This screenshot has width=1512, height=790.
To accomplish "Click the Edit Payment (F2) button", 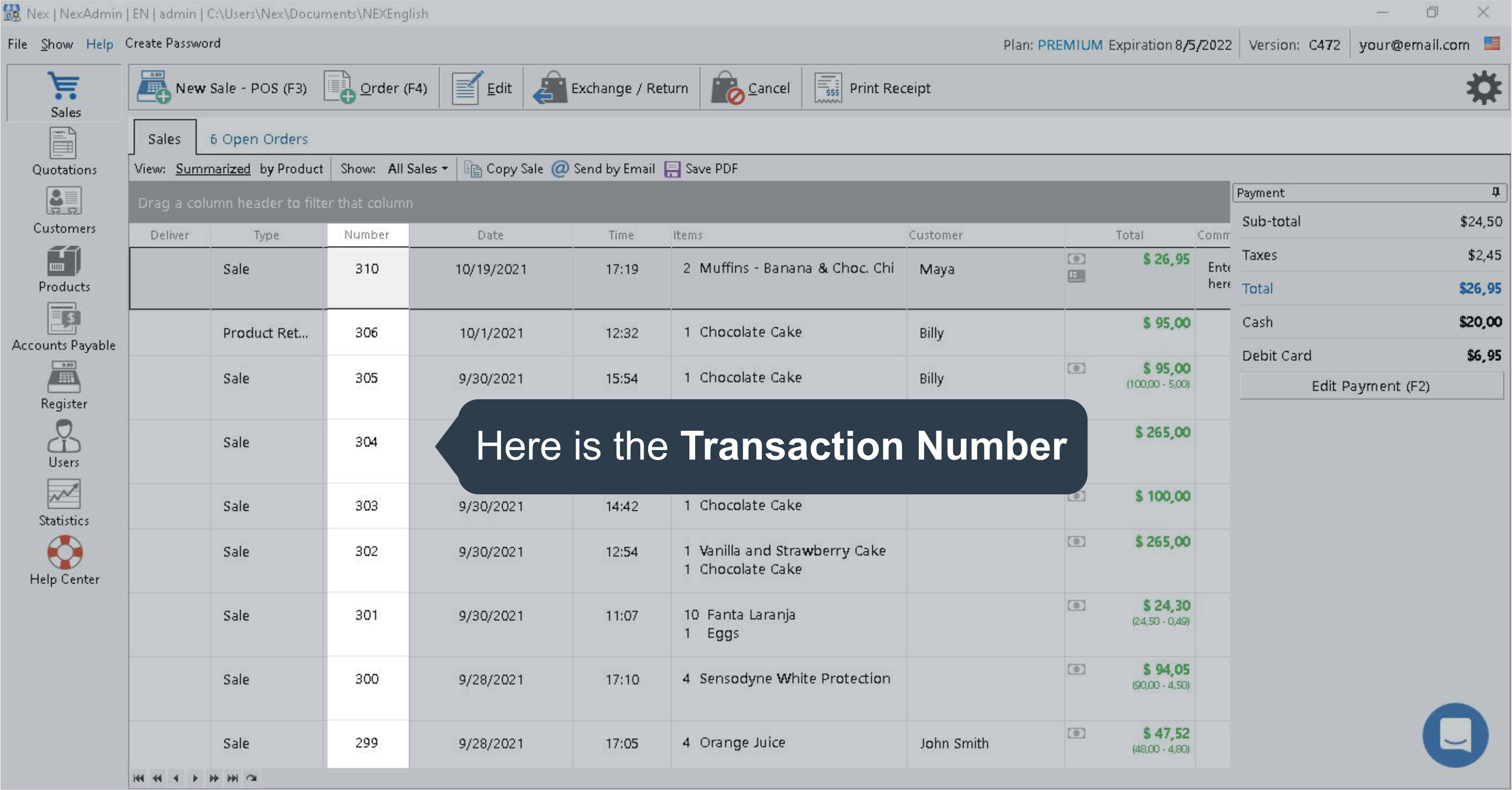I will click(x=1370, y=386).
